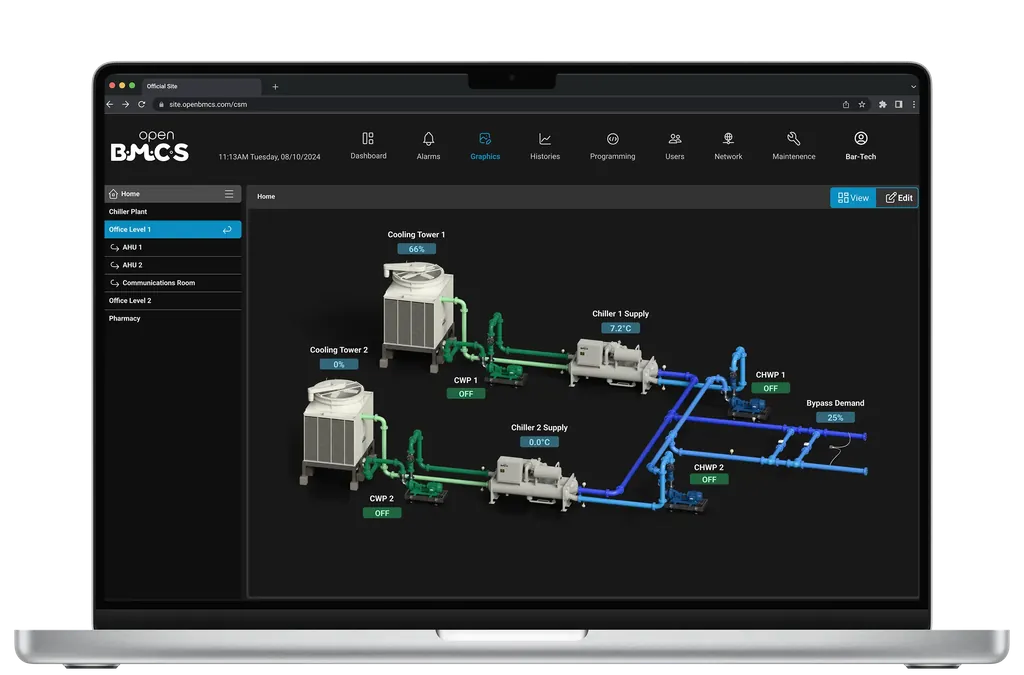This screenshot has width=1024, height=675.
Task: Open AHU 2 sub-page
Action: [172, 265]
